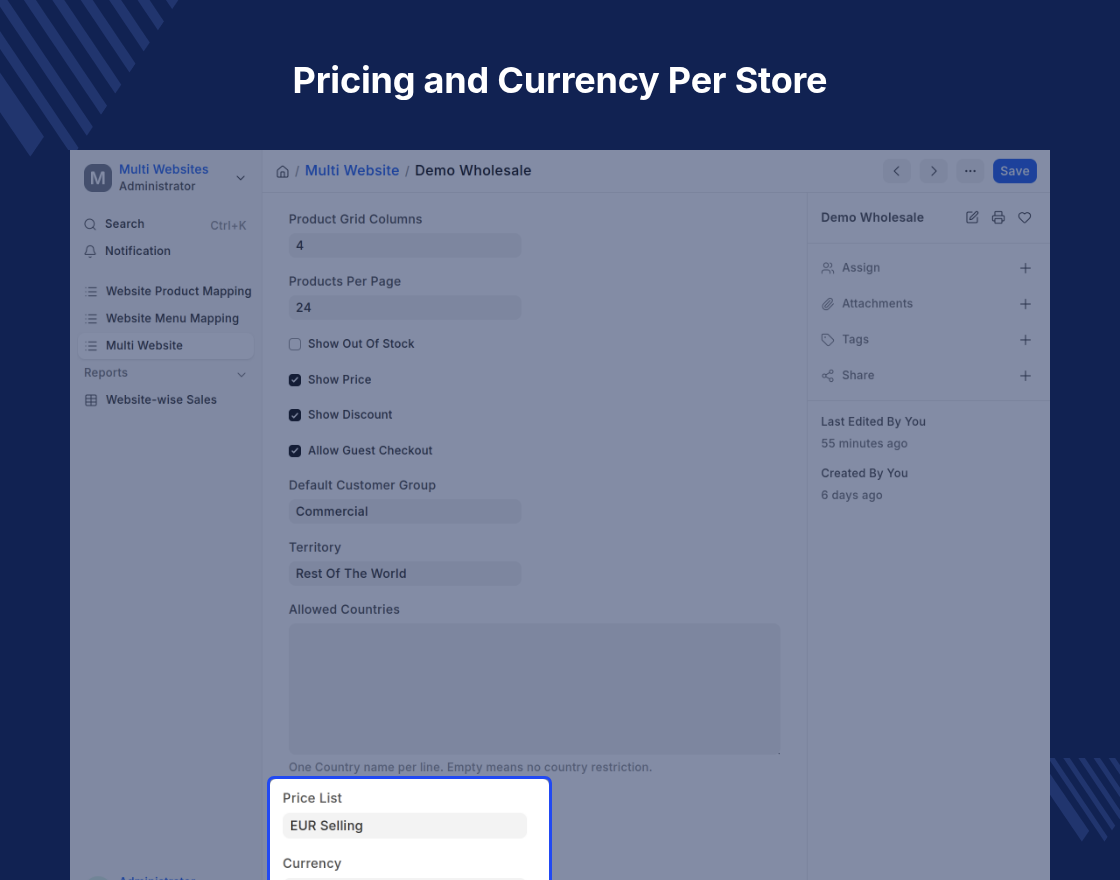Click 'Demo Wholesale' breadcrumb text
Image resolution: width=1120 pixels, height=880 pixels.
(473, 171)
